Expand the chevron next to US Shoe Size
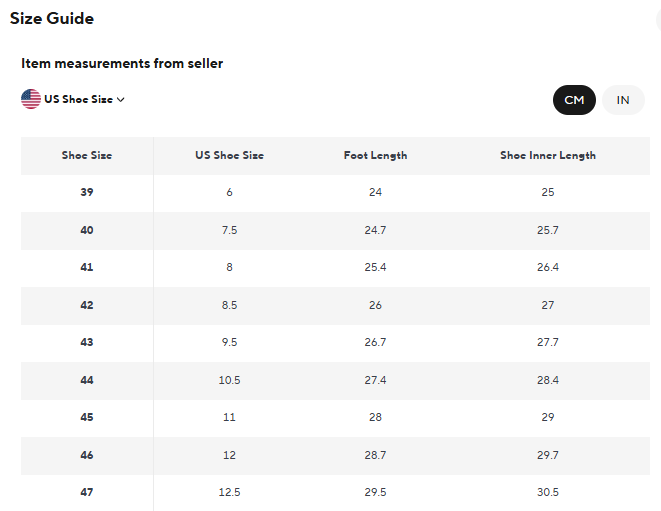661x511 pixels. click(121, 100)
